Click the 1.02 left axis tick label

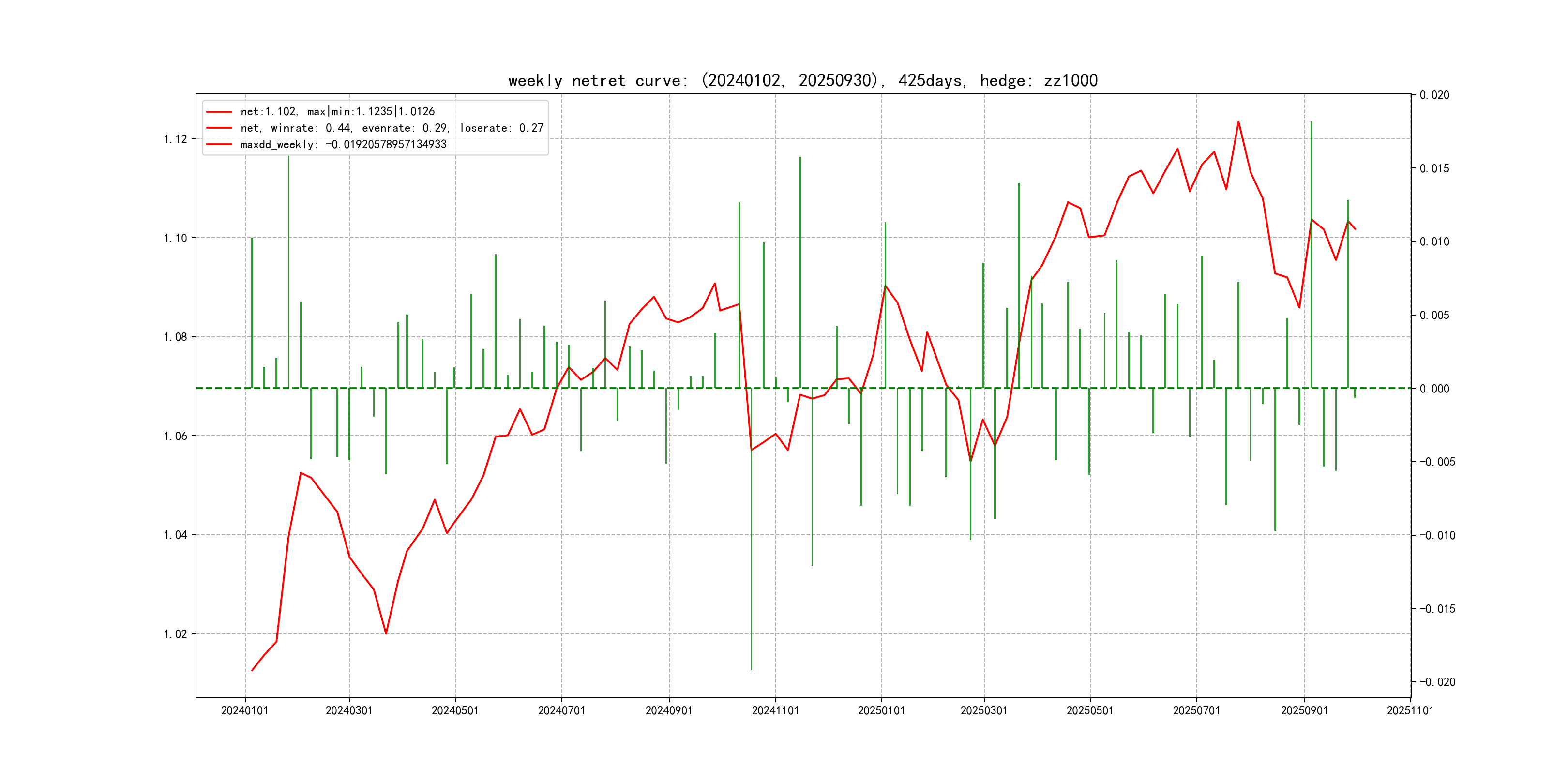(x=175, y=633)
